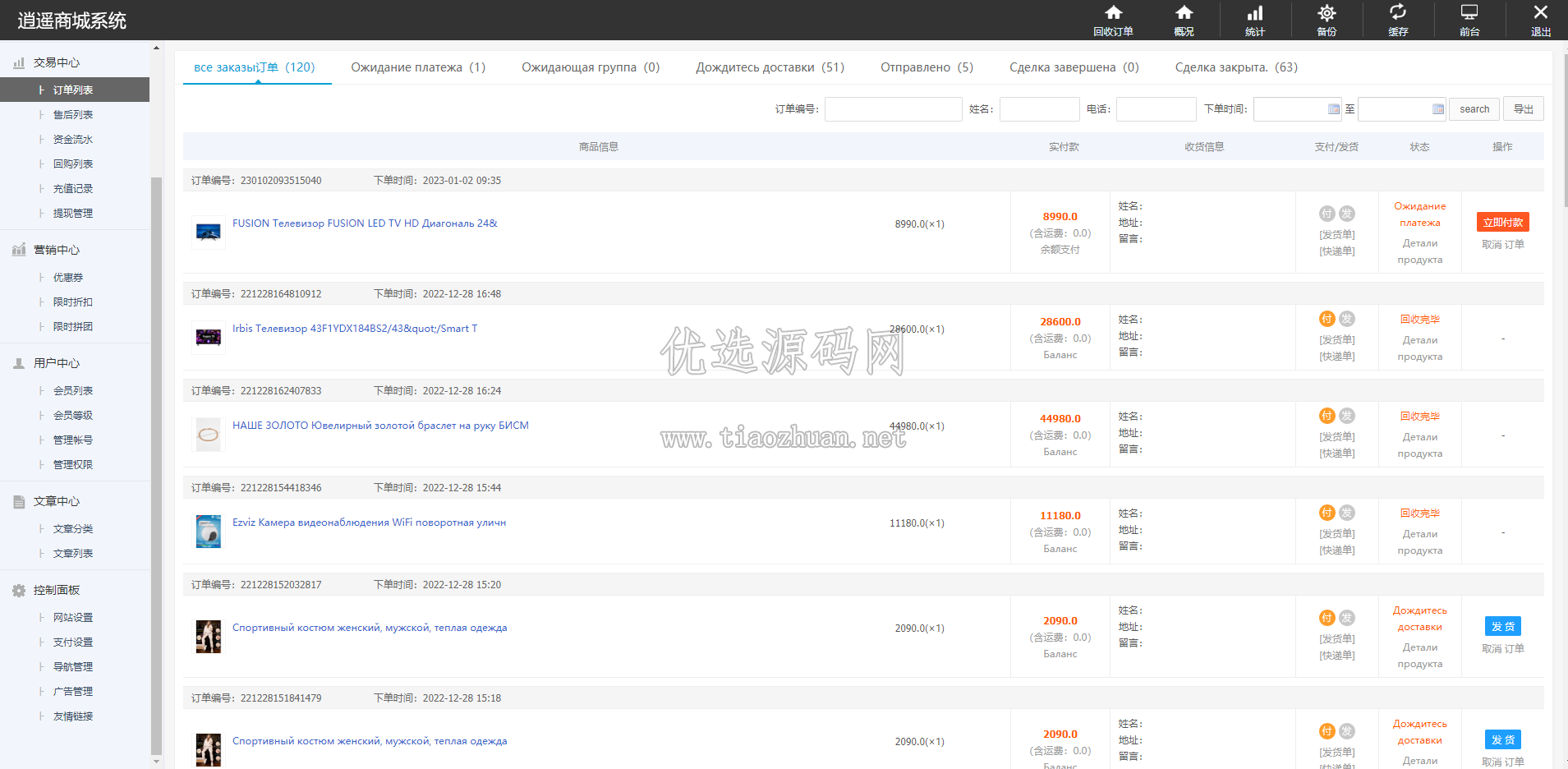Select 会员列表 in the sidebar
The image size is (1568, 769).
click(73, 391)
